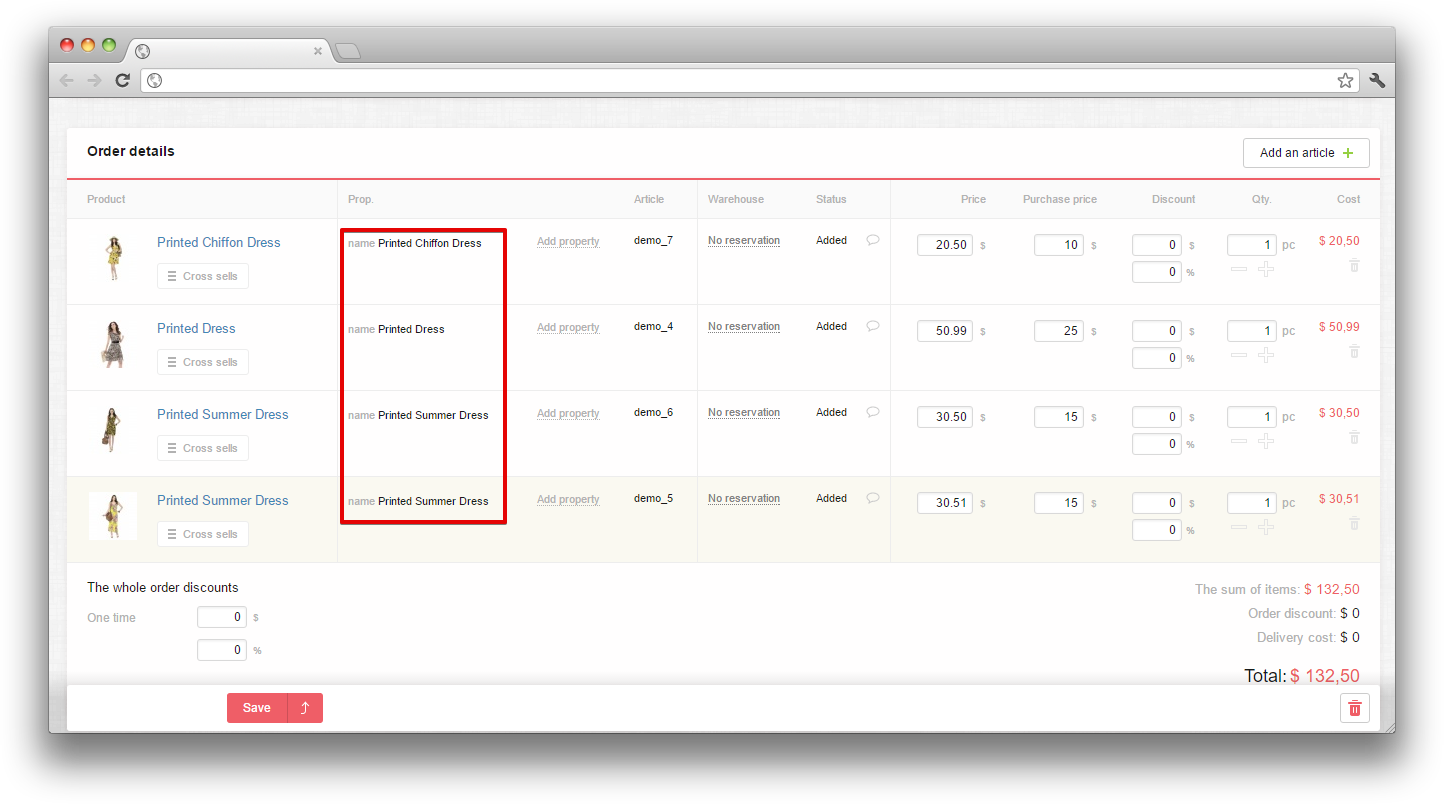Click One time dollar discount field
This screenshot has width=1444, height=804.
pyautogui.click(x=222, y=617)
